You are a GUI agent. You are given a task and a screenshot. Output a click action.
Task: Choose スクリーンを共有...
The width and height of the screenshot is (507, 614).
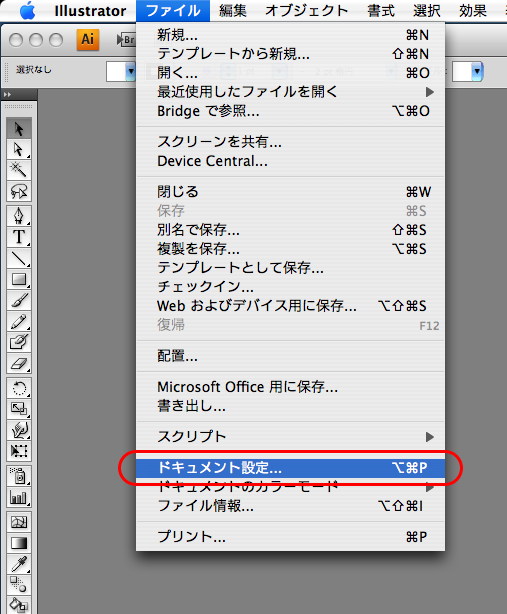pyautogui.click(x=290, y=142)
